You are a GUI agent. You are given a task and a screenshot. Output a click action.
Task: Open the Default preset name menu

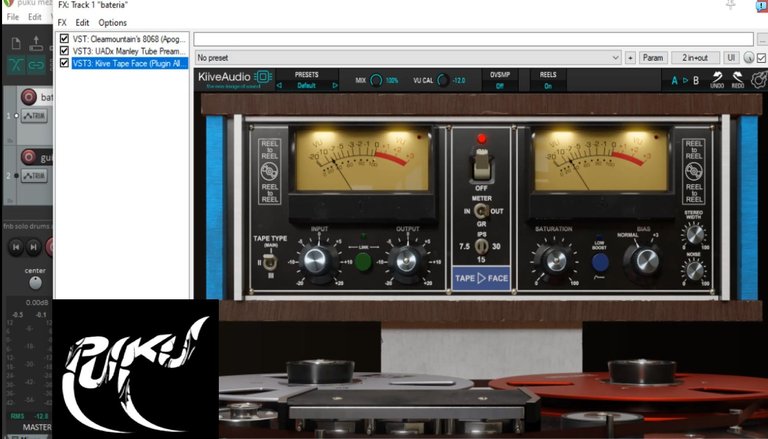pos(307,85)
